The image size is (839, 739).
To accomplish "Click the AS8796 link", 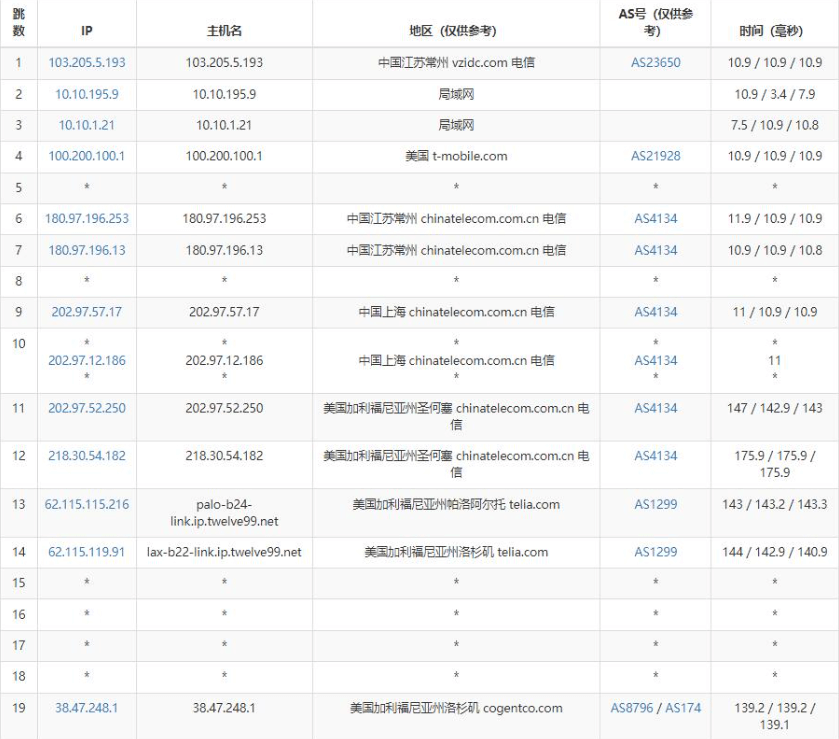I will pyautogui.click(x=633, y=708).
